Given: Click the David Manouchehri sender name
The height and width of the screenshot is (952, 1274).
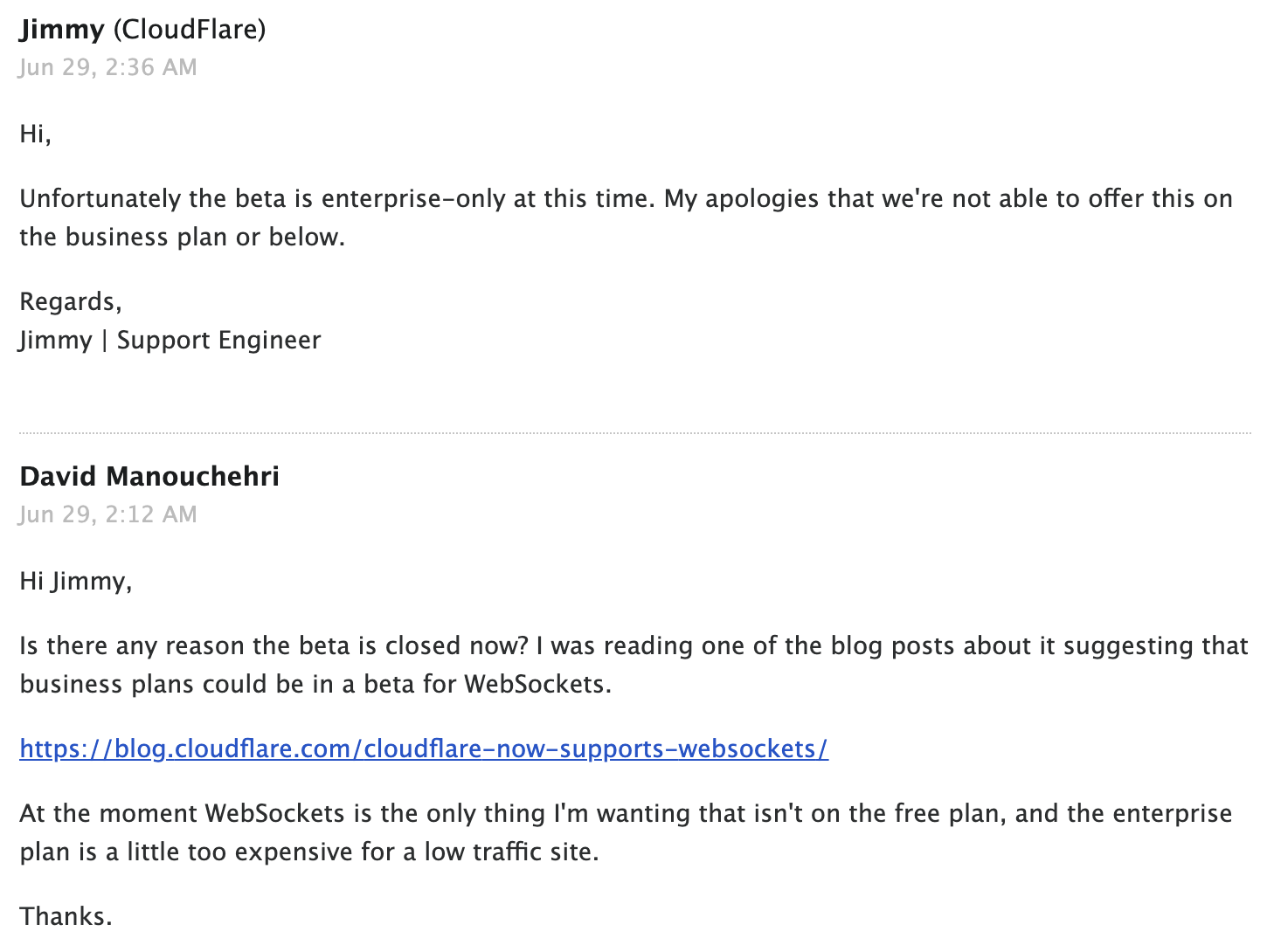Looking at the screenshot, I should [149, 476].
